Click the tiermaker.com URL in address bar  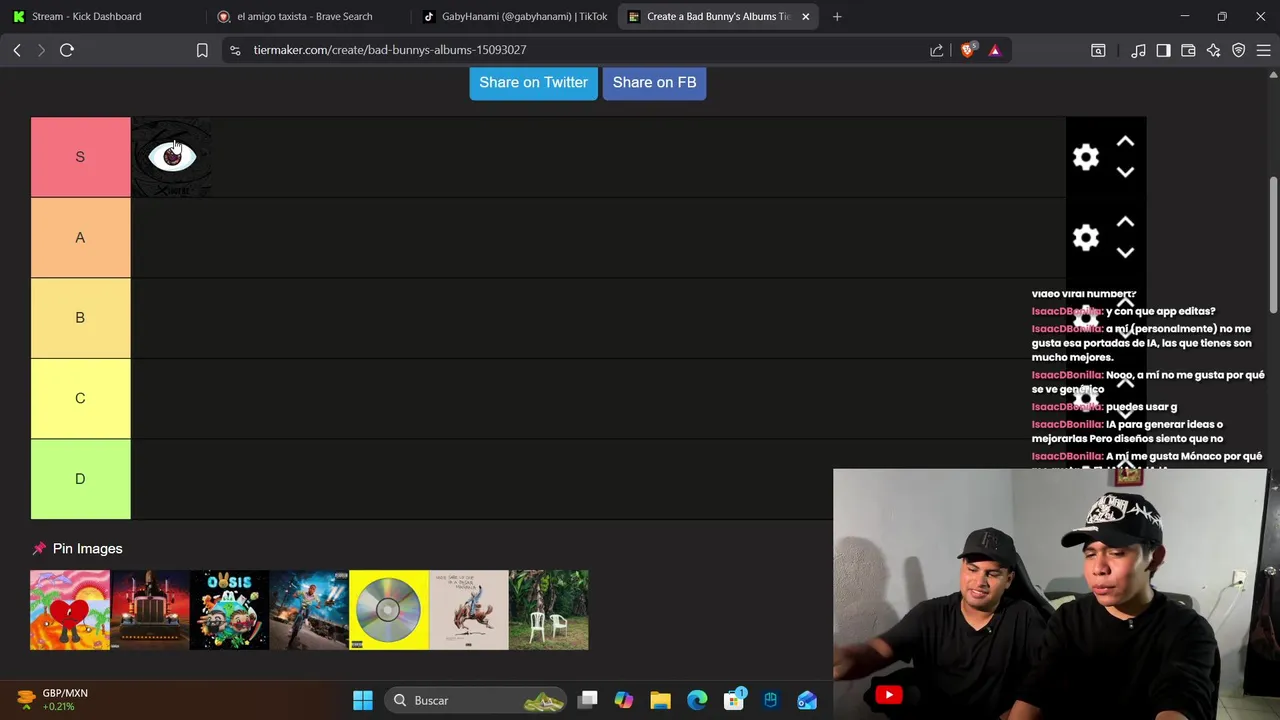click(390, 50)
